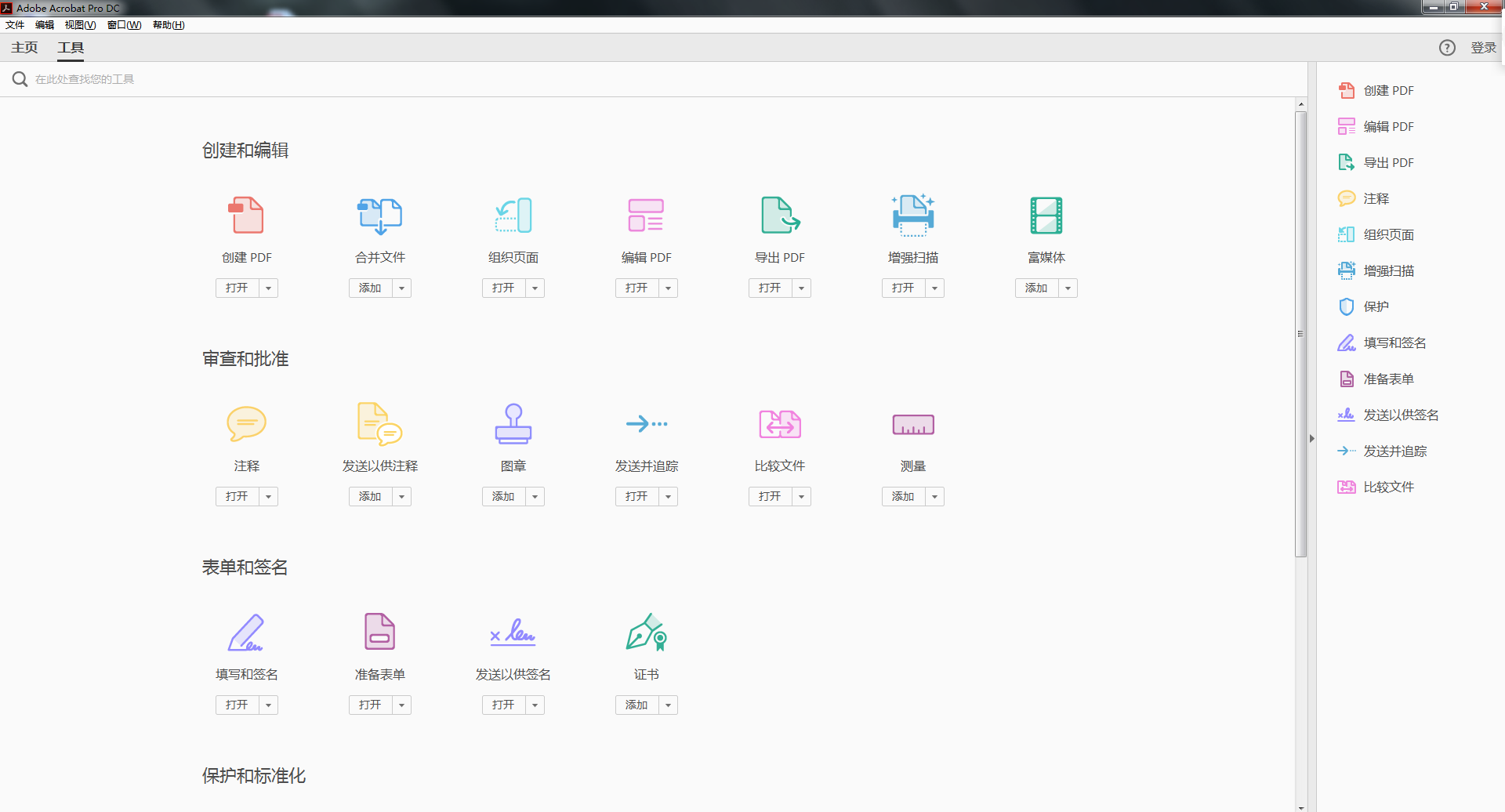Click the 证书 certificate pen icon
Viewport: 1505px width, 812px height.
647,633
